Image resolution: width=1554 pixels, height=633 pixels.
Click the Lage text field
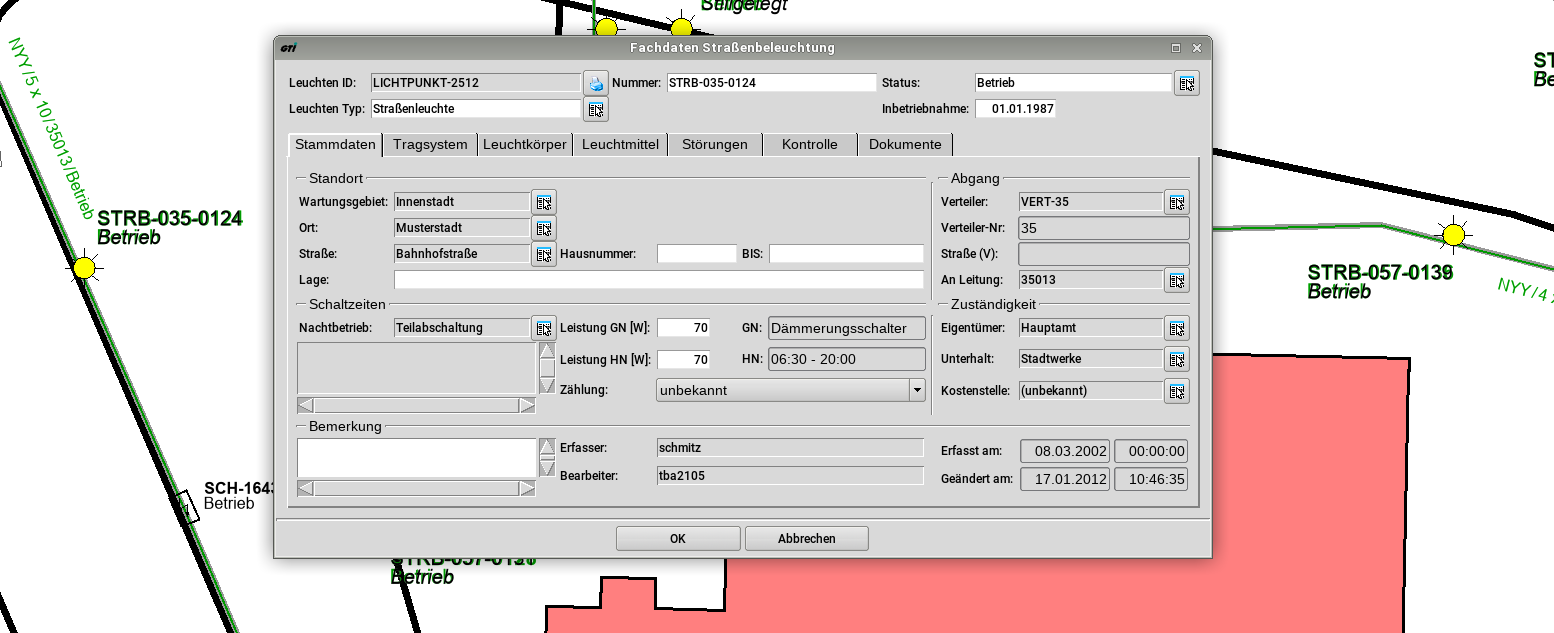click(x=658, y=280)
